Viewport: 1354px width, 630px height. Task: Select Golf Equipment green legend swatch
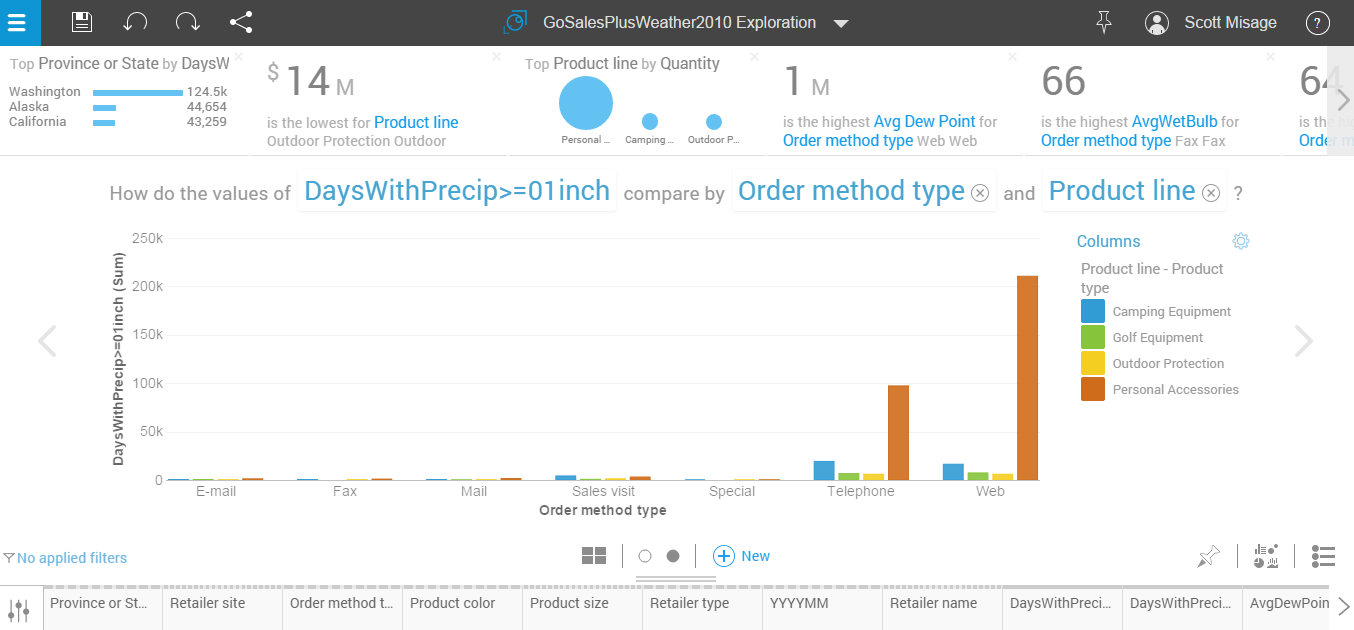1093,337
